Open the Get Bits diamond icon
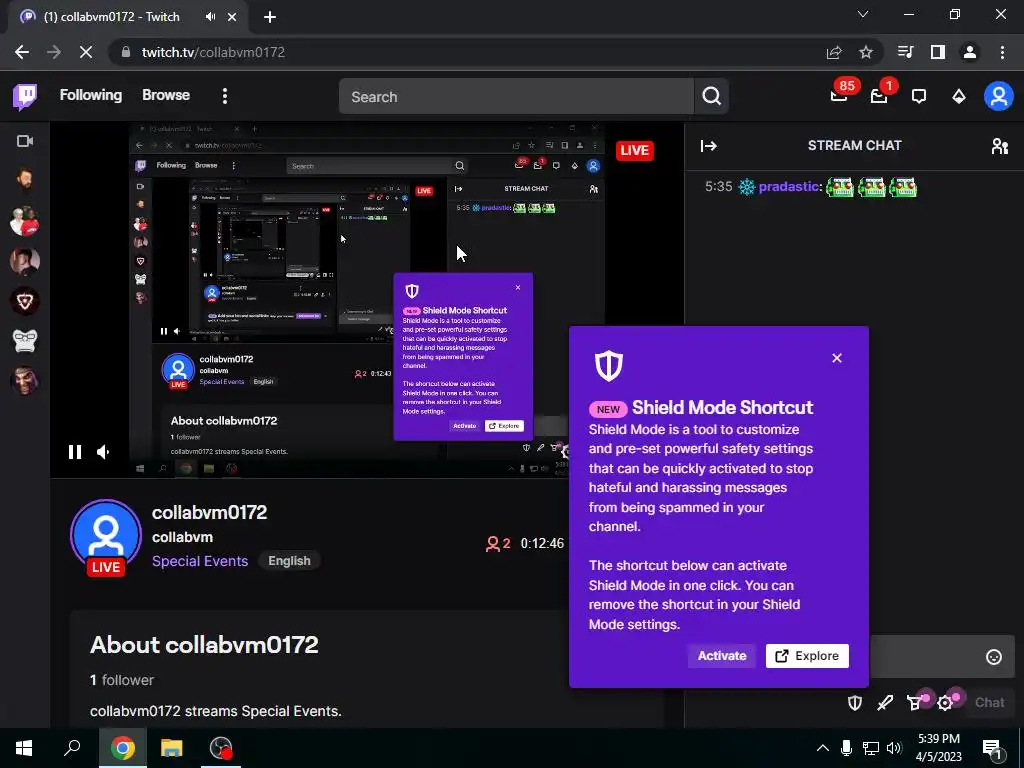 click(959, 97)
